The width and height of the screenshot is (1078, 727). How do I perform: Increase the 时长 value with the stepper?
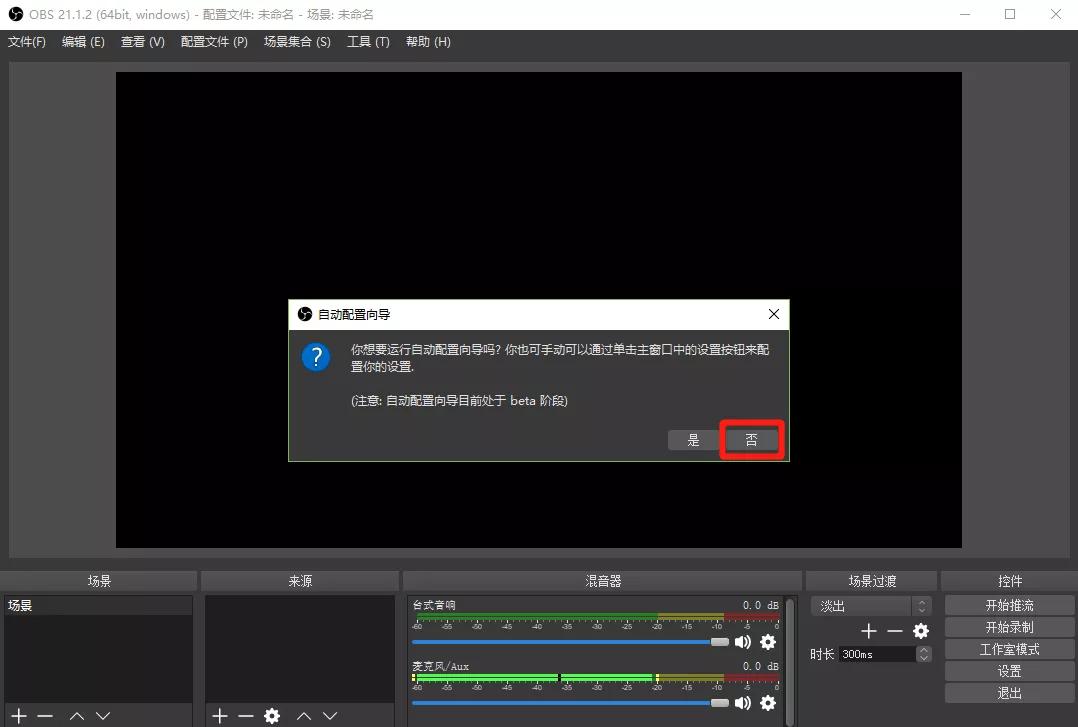pos(922,648)
